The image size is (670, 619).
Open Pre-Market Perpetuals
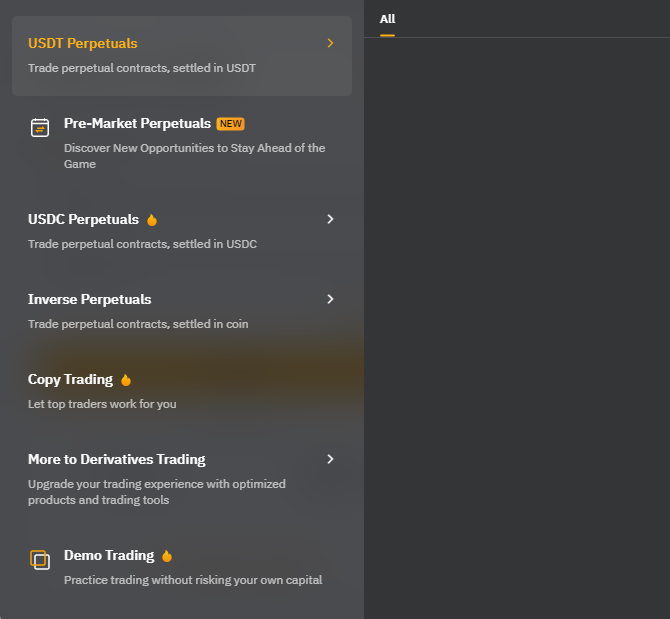(x=137, y=123)
